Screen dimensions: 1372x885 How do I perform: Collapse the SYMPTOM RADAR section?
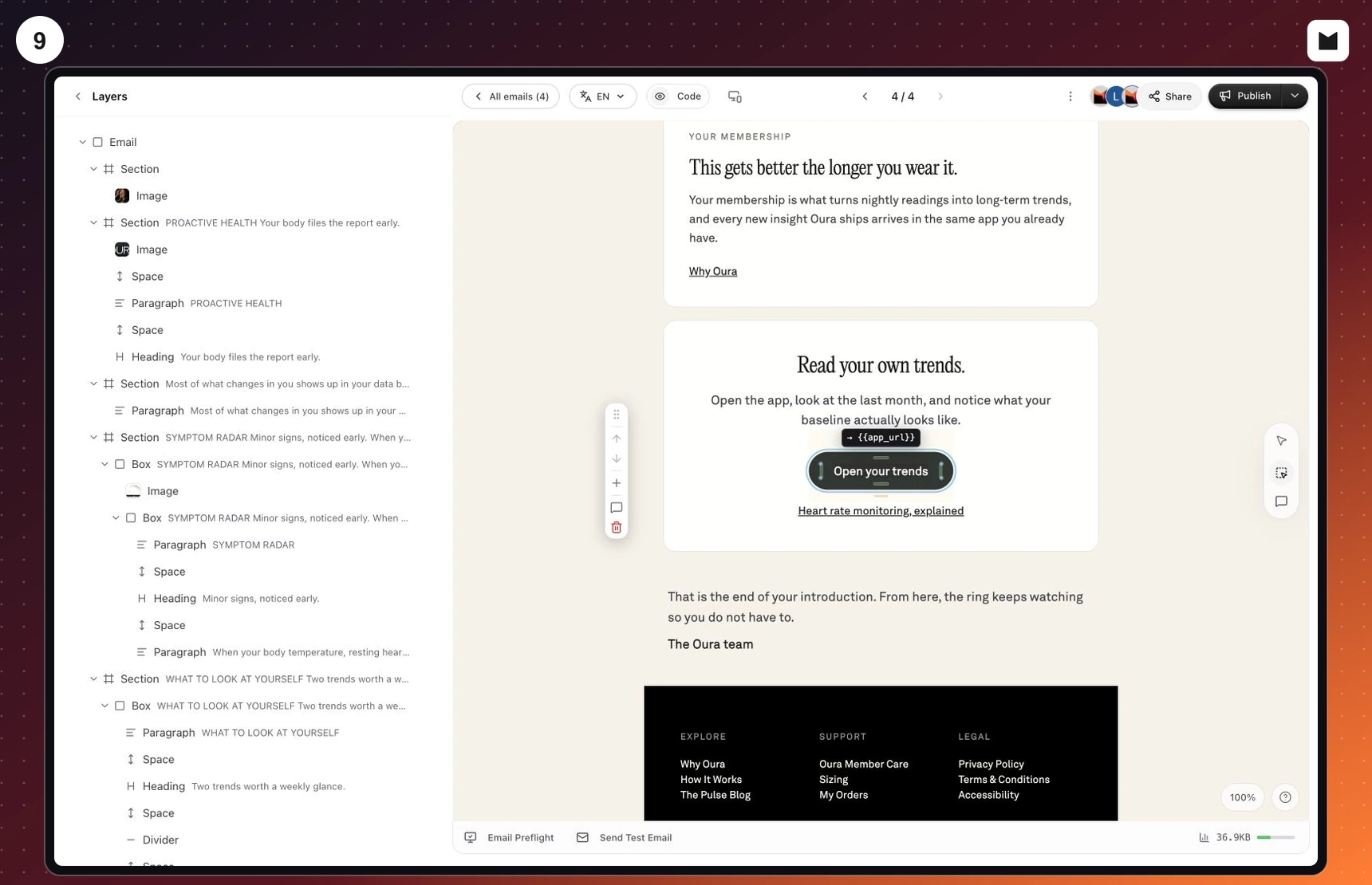click(x=93, y=438)
